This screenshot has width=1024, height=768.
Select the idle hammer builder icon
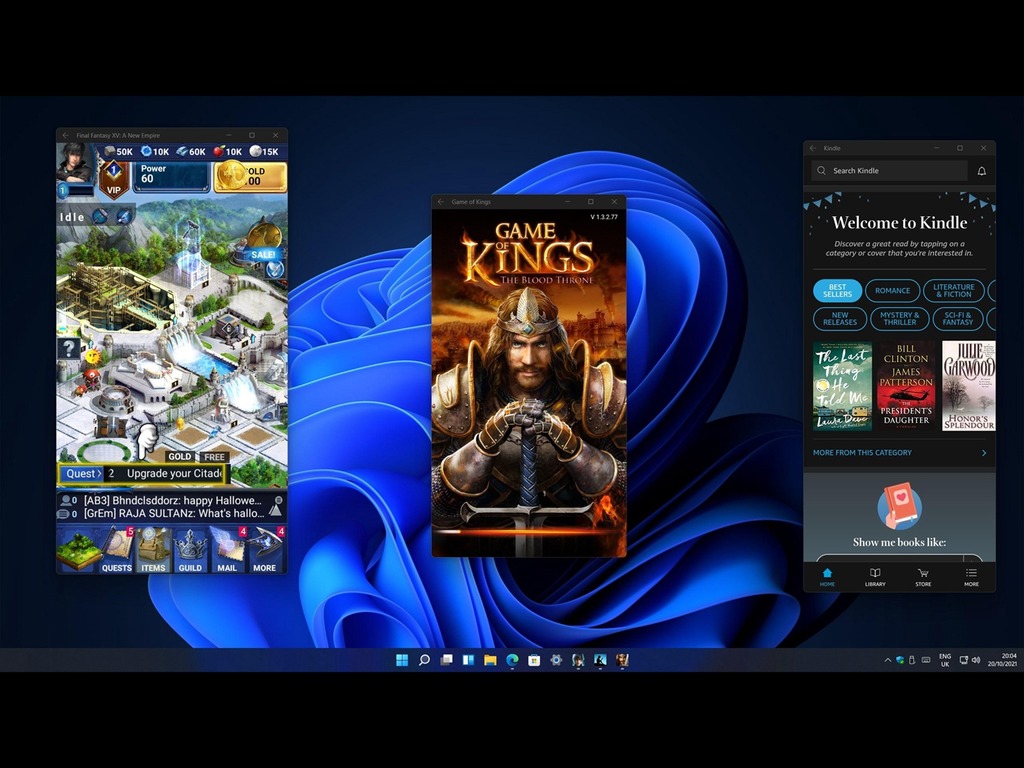click(x=100, y=216)
